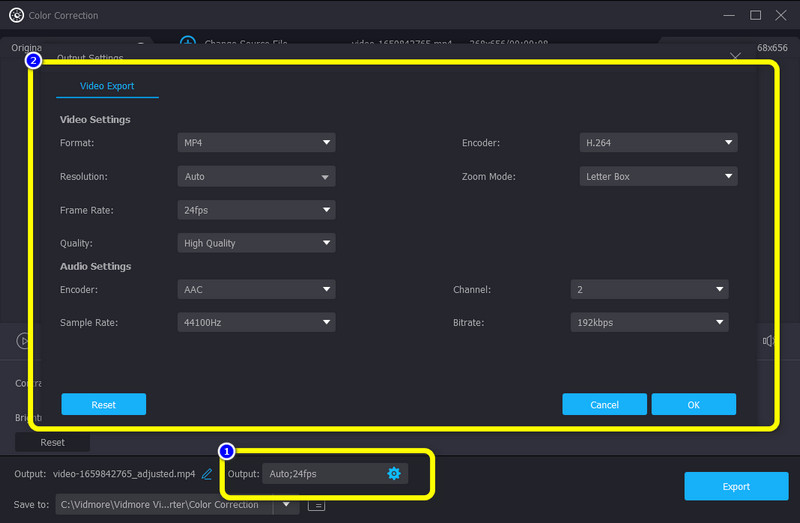Open the Bitrate 192kbps dropdown
800x523 pixels.
(650, 322)
